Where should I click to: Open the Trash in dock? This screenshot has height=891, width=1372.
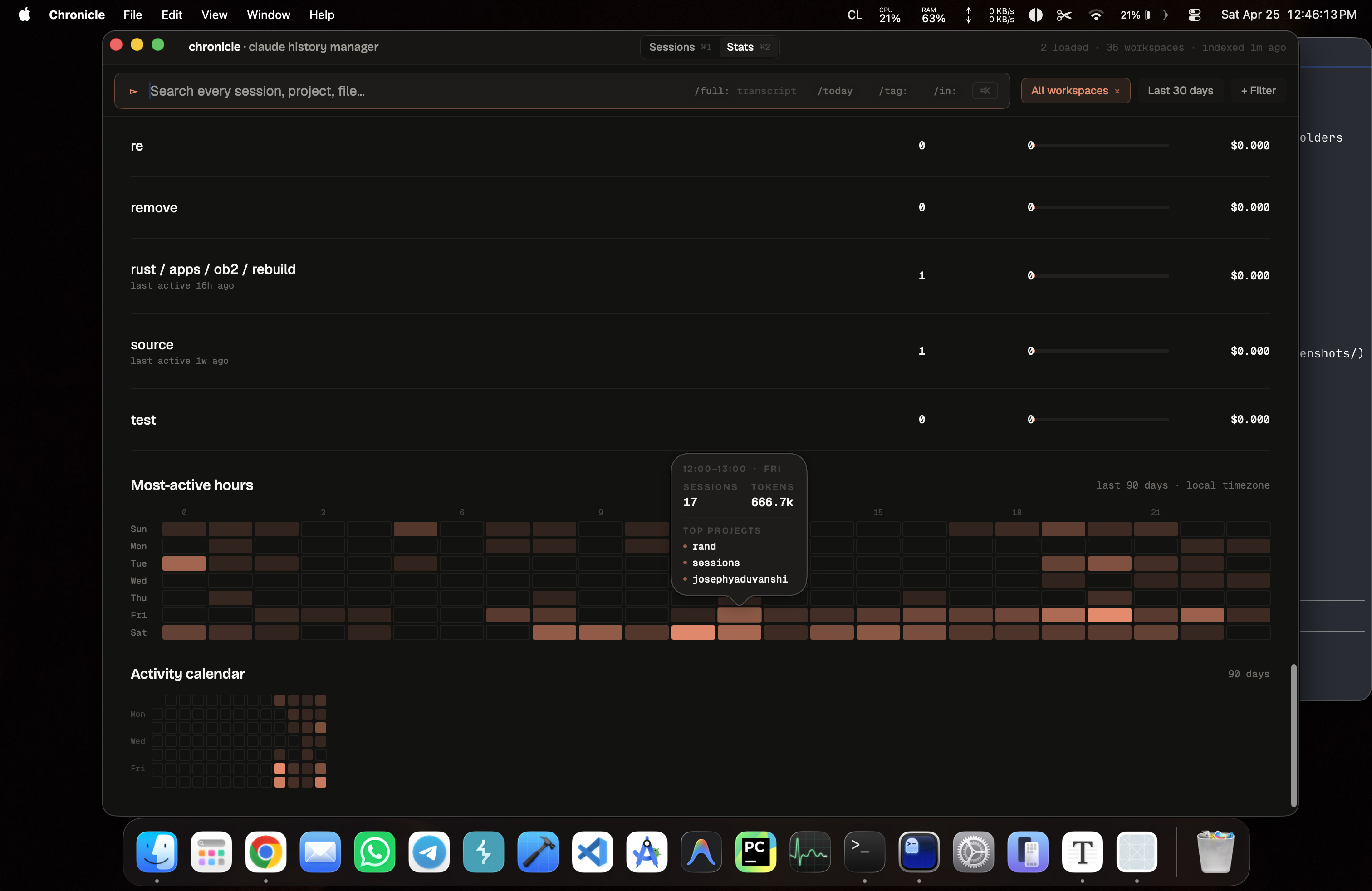pos(1215,852)
